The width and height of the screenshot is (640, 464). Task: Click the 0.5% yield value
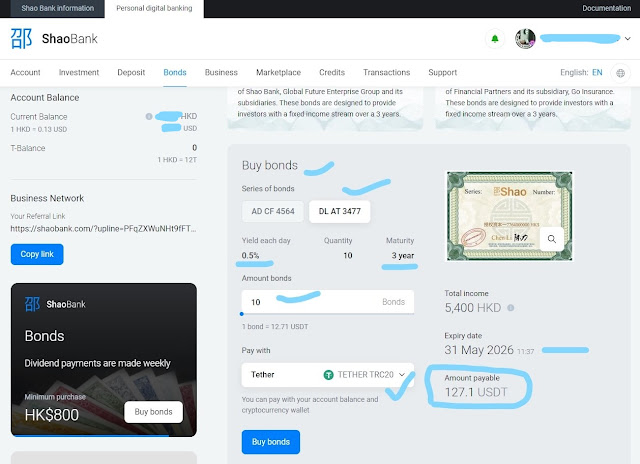[x=250, y=255]
